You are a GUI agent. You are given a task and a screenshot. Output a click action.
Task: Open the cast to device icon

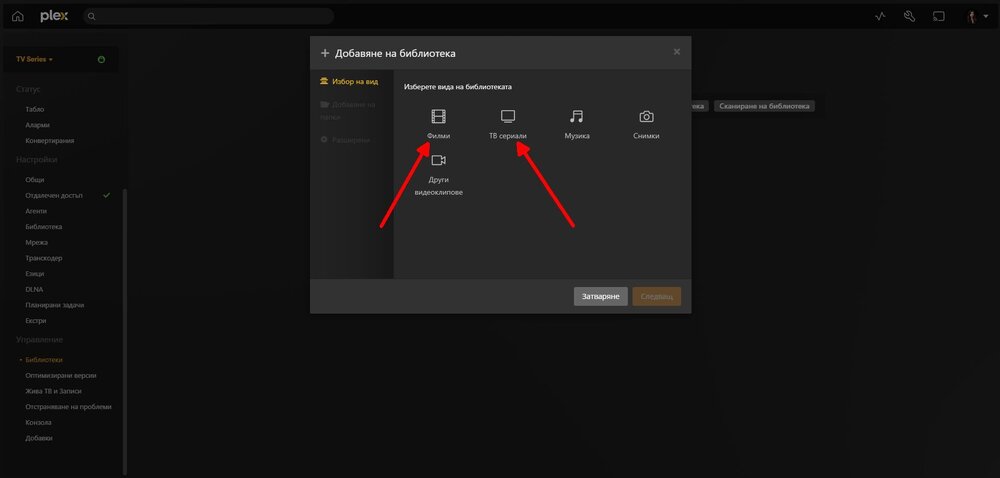939,17
